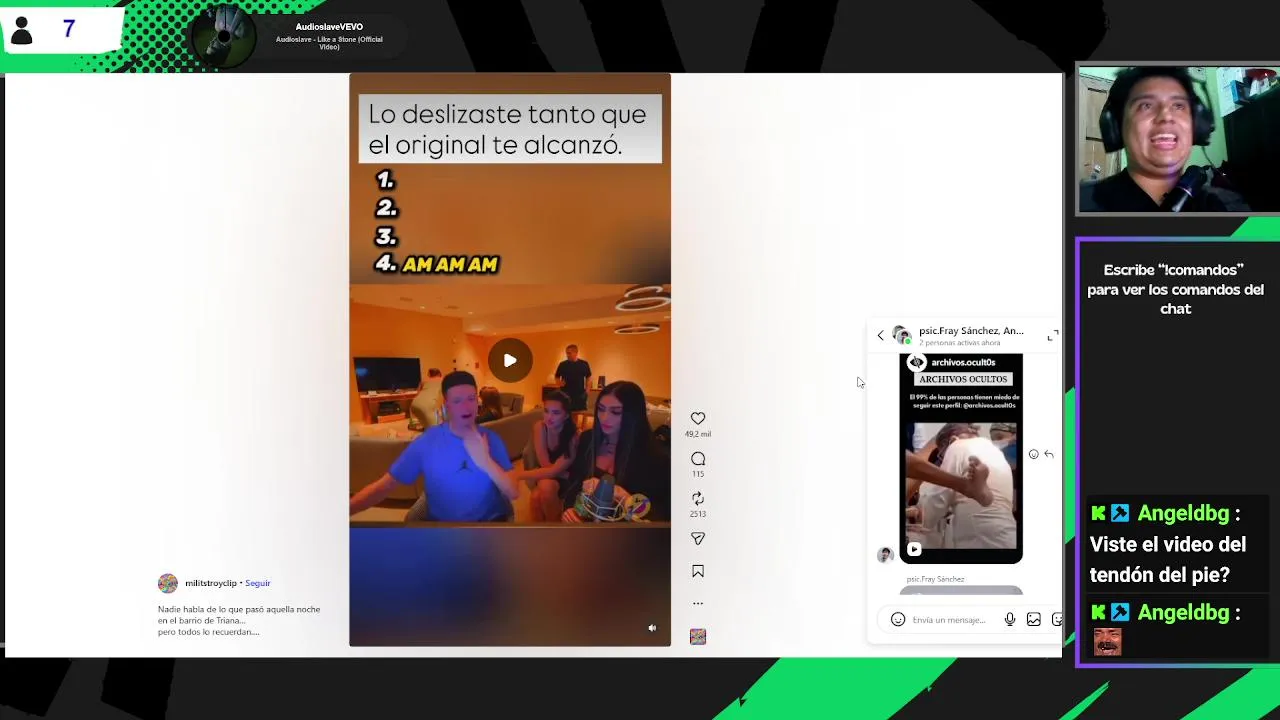
Task: Focus the 'Envía un mensaje...' input field
Action: pos(950,620)
